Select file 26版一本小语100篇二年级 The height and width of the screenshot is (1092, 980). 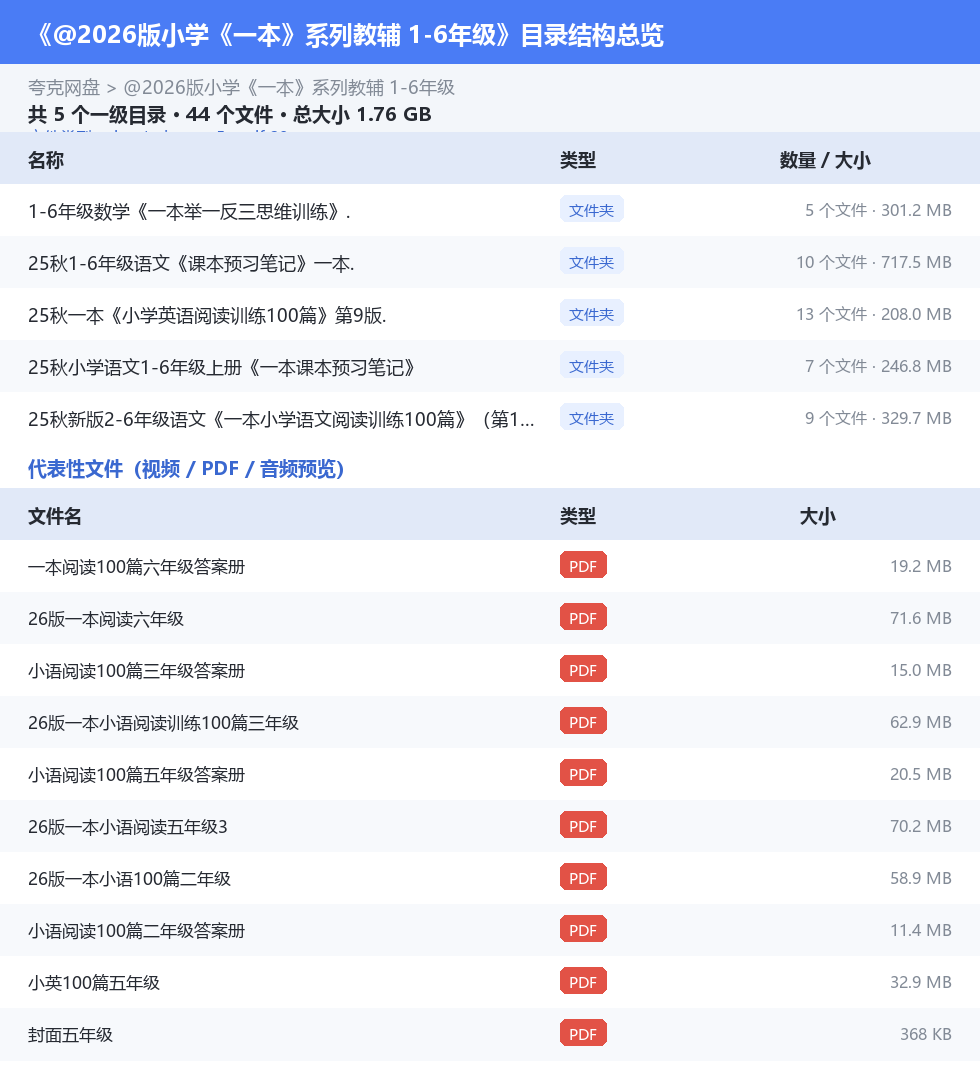pyautogui.click(x=129, y=879)
